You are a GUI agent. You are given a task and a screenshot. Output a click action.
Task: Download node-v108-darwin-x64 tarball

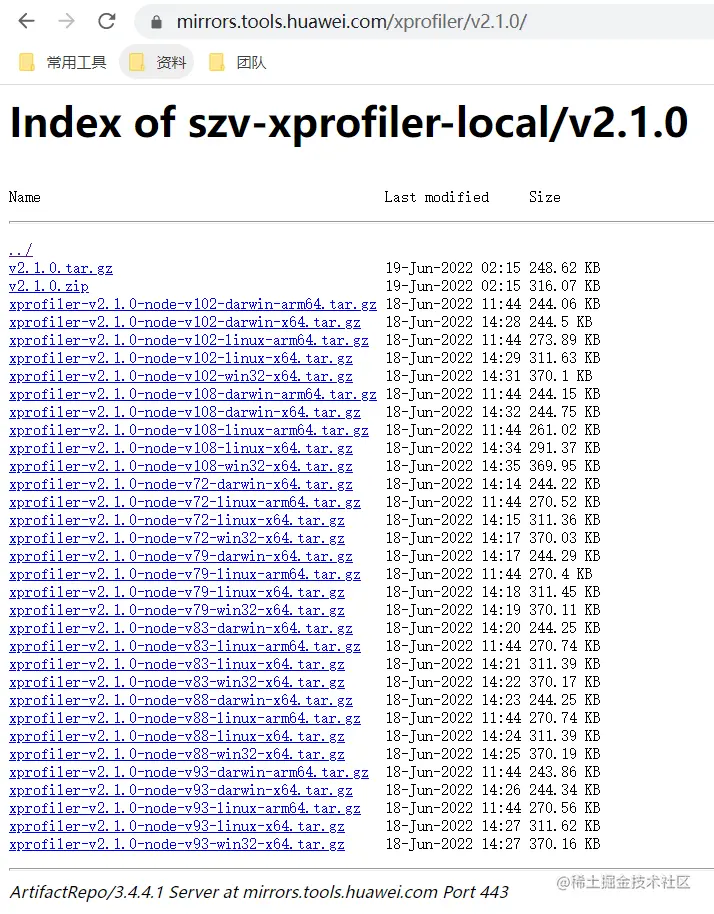(185, 412)
